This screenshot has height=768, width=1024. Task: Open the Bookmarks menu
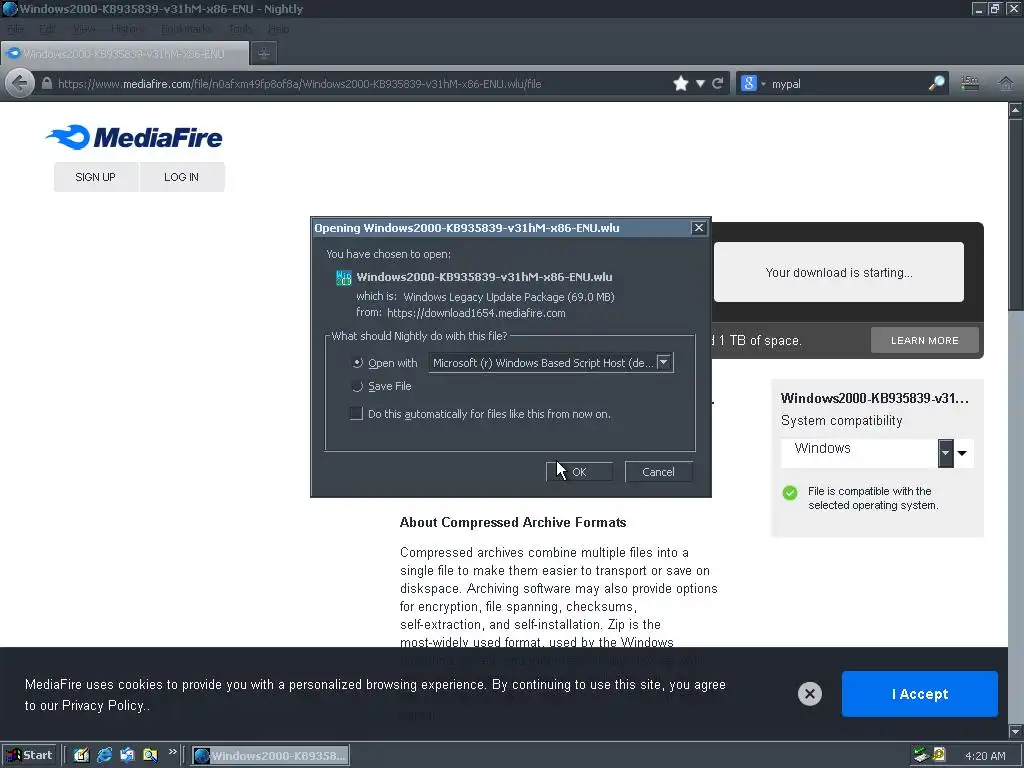186,29
